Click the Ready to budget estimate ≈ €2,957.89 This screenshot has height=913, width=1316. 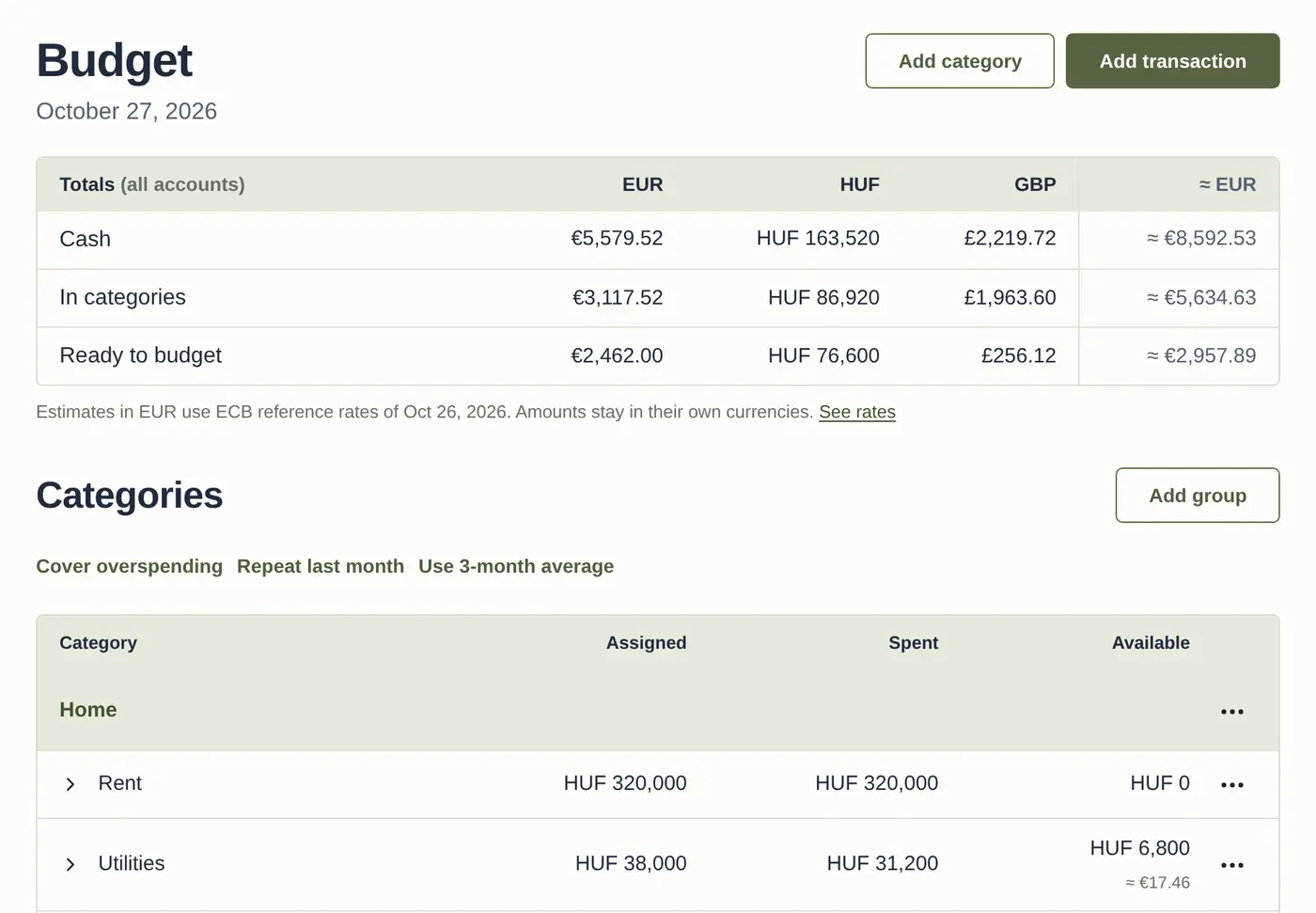1201,356
